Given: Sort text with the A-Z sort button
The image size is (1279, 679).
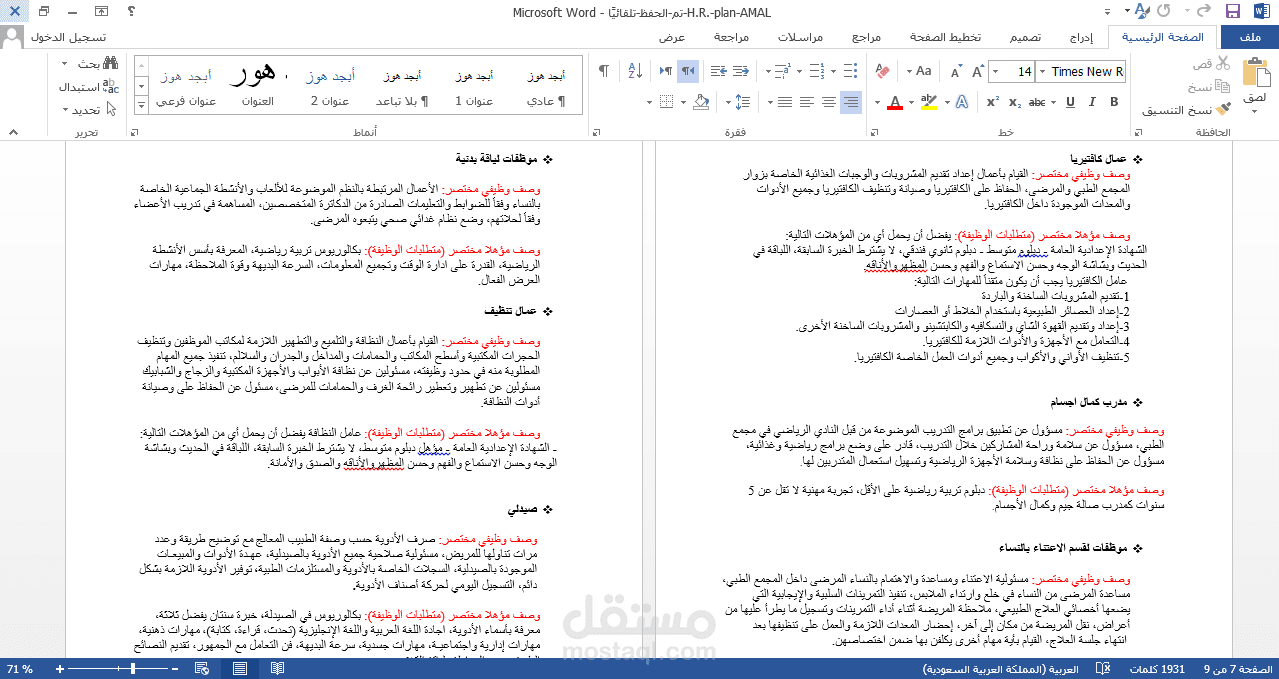Looking at the screenshot, I should click(x=636, y=72).
